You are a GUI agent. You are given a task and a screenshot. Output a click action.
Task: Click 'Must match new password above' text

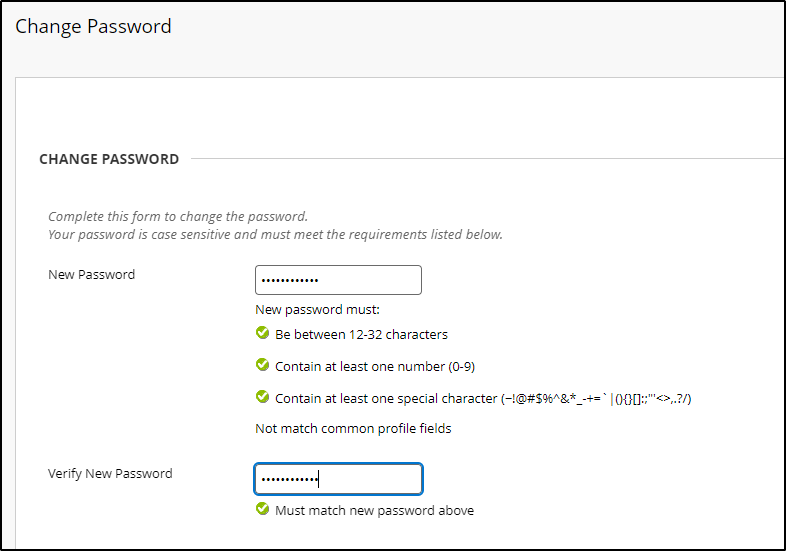(x=374, y=511)
